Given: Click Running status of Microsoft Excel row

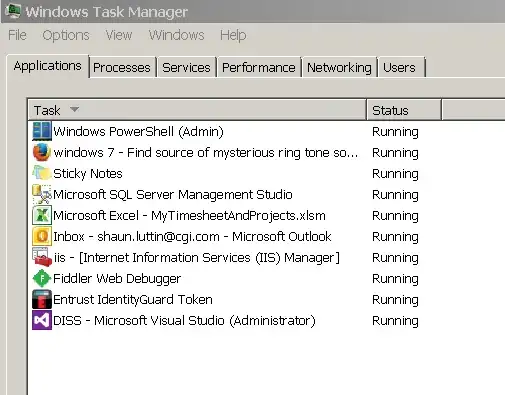Looking at the screenshot, I should coord(395,216).
